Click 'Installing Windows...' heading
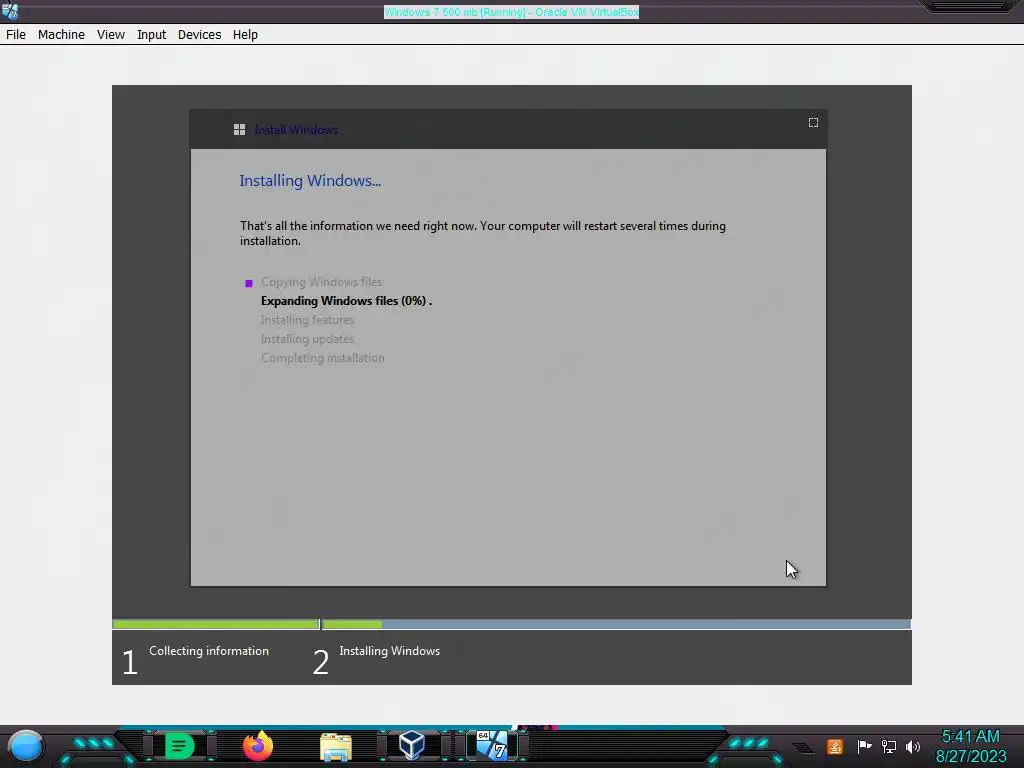The width and height of the screenshot is (1024, 768). [x=310, y=181]
